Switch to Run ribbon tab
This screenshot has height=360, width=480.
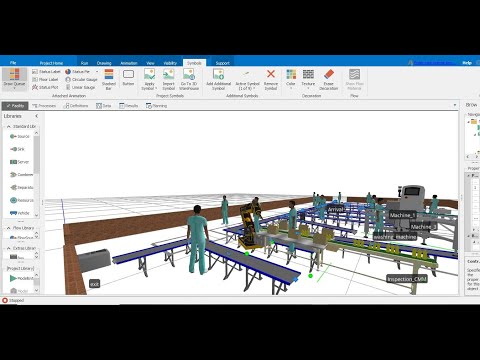click(x=84, y=63)
